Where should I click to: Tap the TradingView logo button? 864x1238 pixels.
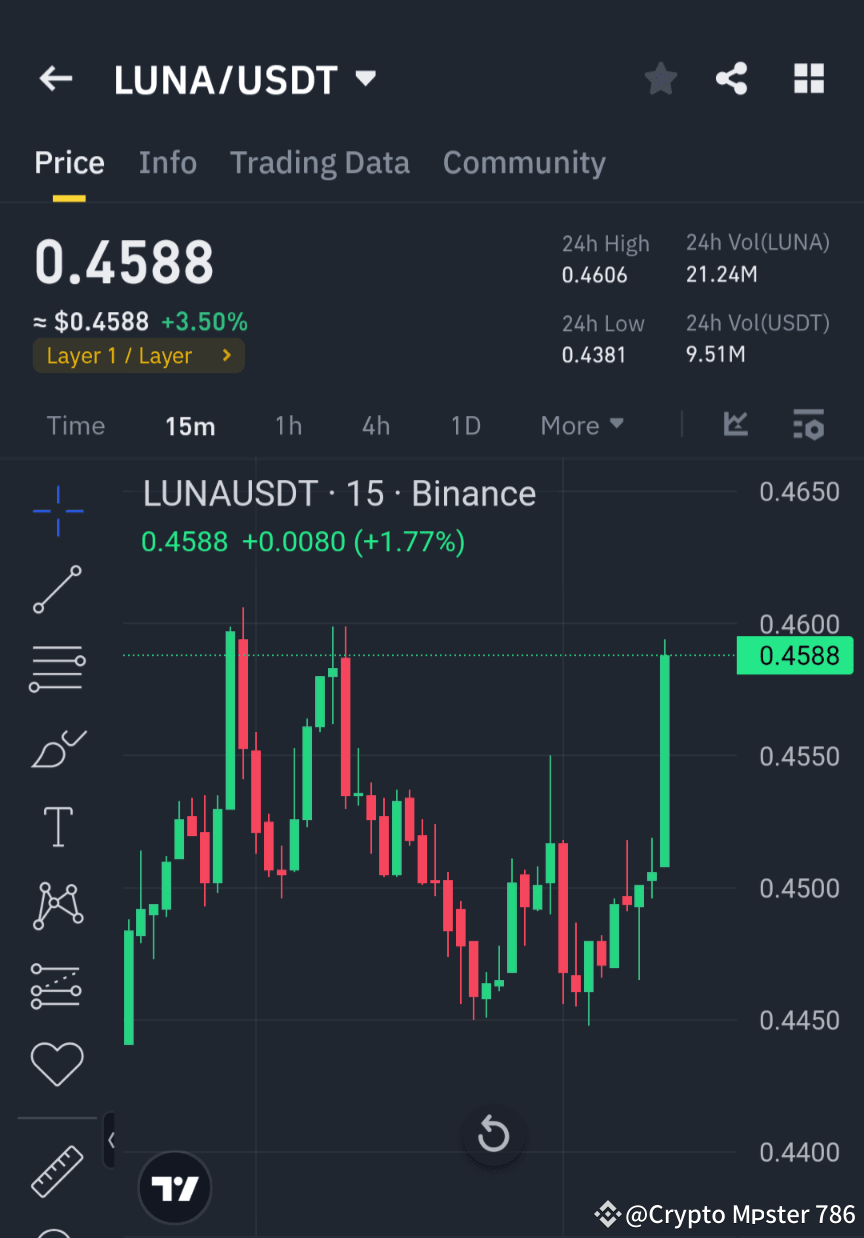click(175, 1188)
